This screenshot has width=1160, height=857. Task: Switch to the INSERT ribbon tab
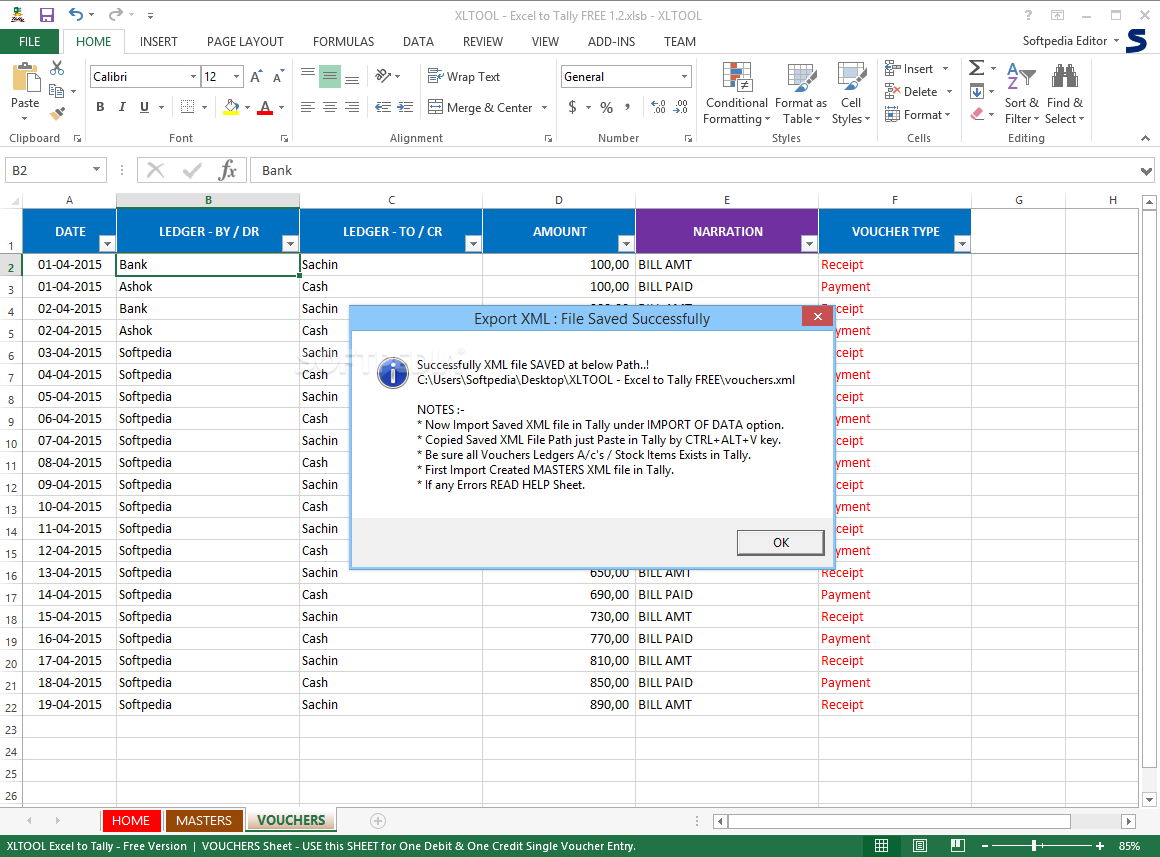pos(158,41)
